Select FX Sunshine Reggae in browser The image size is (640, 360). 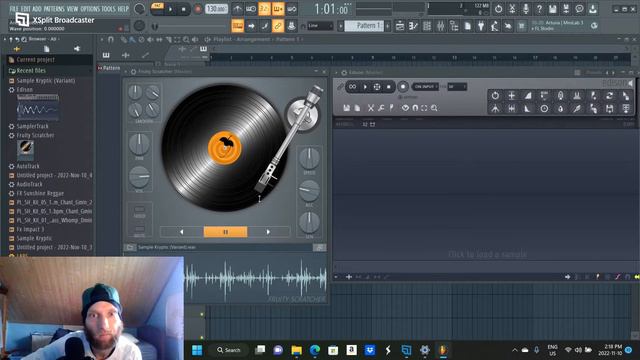[40, 193]
